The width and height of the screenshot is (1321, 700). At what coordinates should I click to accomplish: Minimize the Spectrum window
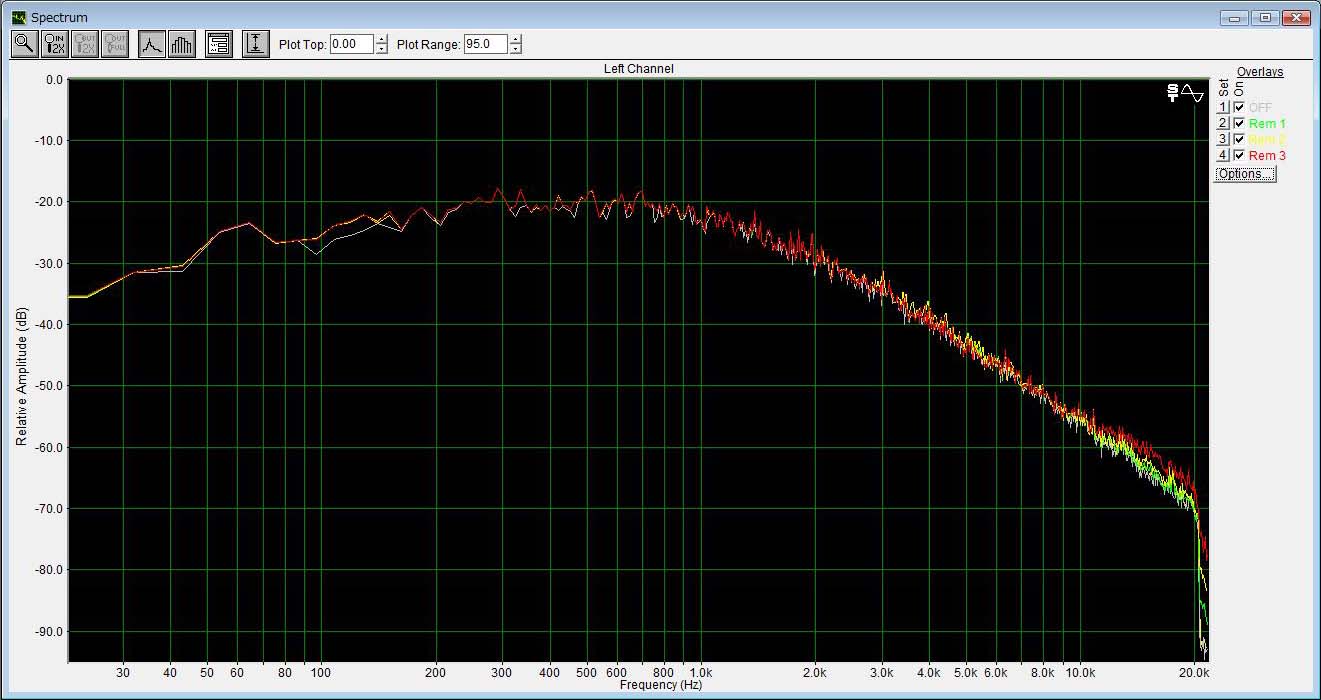(x=1234, y=17)
